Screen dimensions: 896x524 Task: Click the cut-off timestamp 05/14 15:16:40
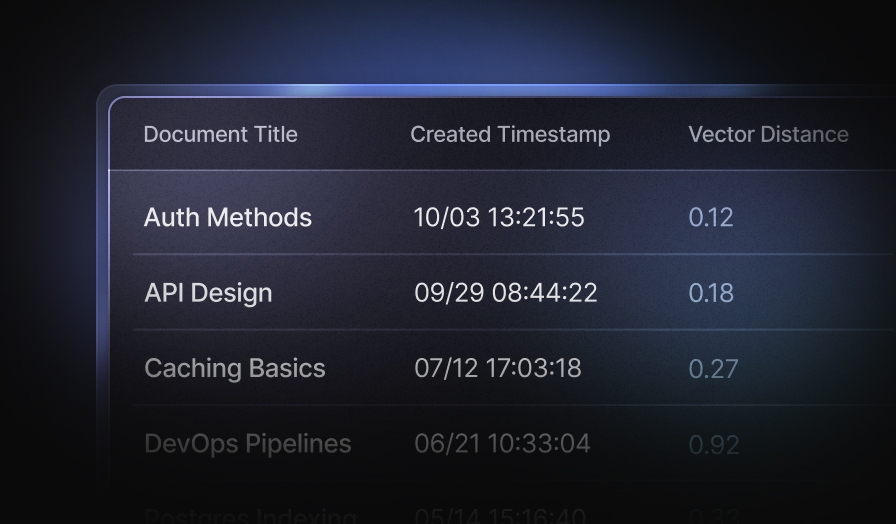coord(502,516)
